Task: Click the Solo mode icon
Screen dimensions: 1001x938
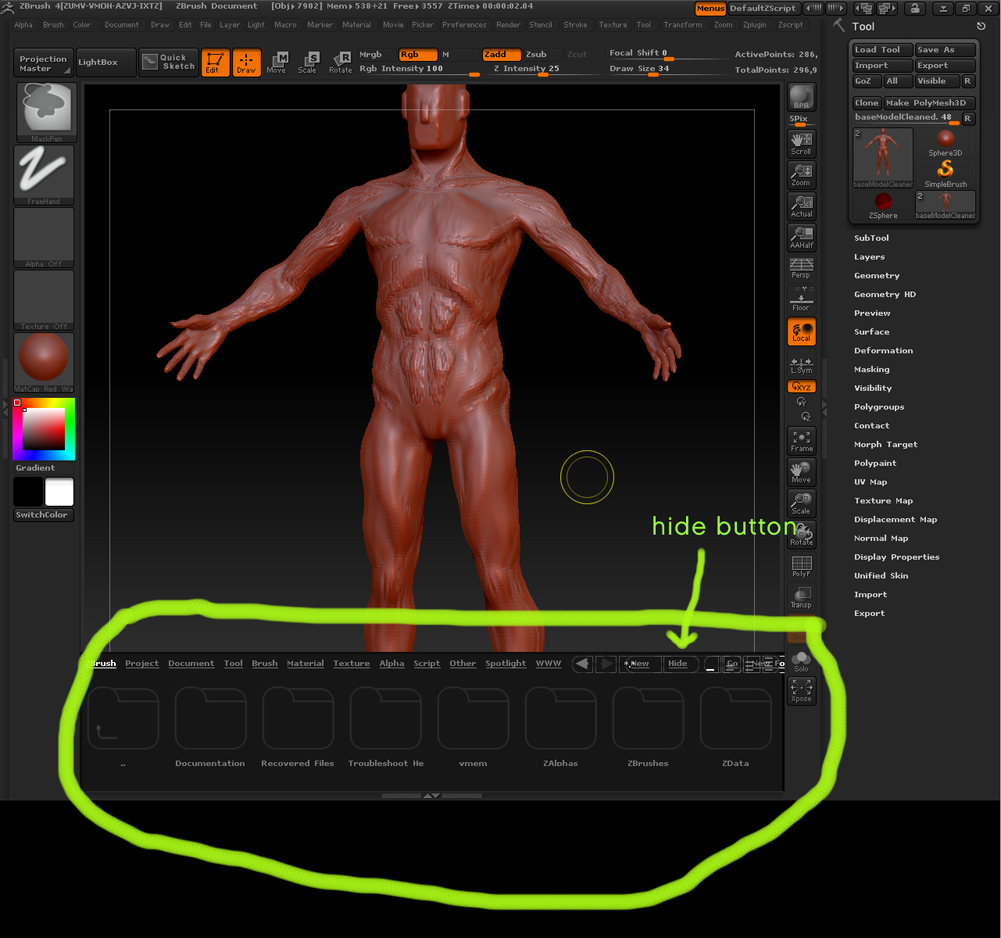Action: pyautogui.click(x=801, y=661)
